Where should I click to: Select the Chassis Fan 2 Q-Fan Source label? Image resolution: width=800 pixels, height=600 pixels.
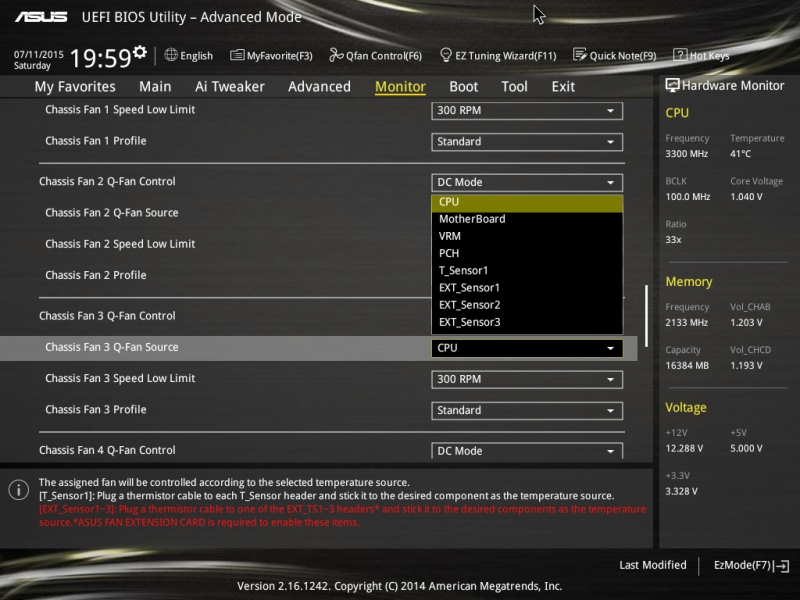click(112, 213)
